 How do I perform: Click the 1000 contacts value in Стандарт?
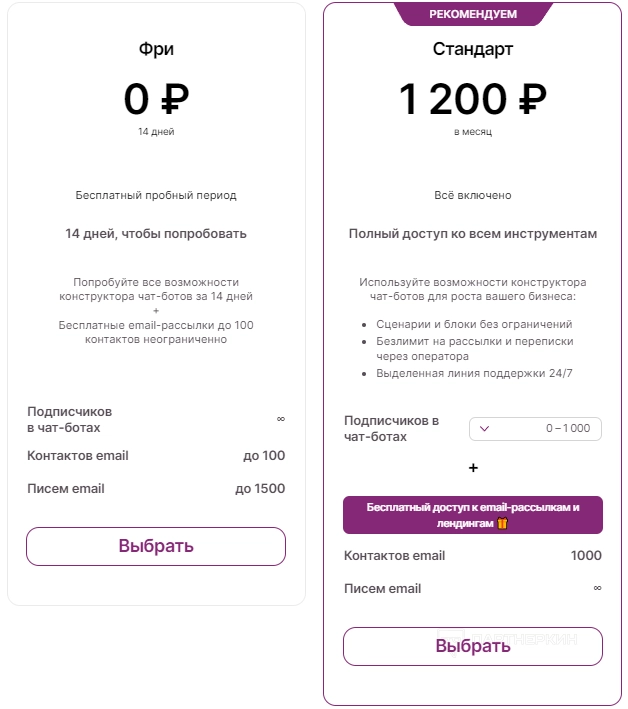coord(586,556)
